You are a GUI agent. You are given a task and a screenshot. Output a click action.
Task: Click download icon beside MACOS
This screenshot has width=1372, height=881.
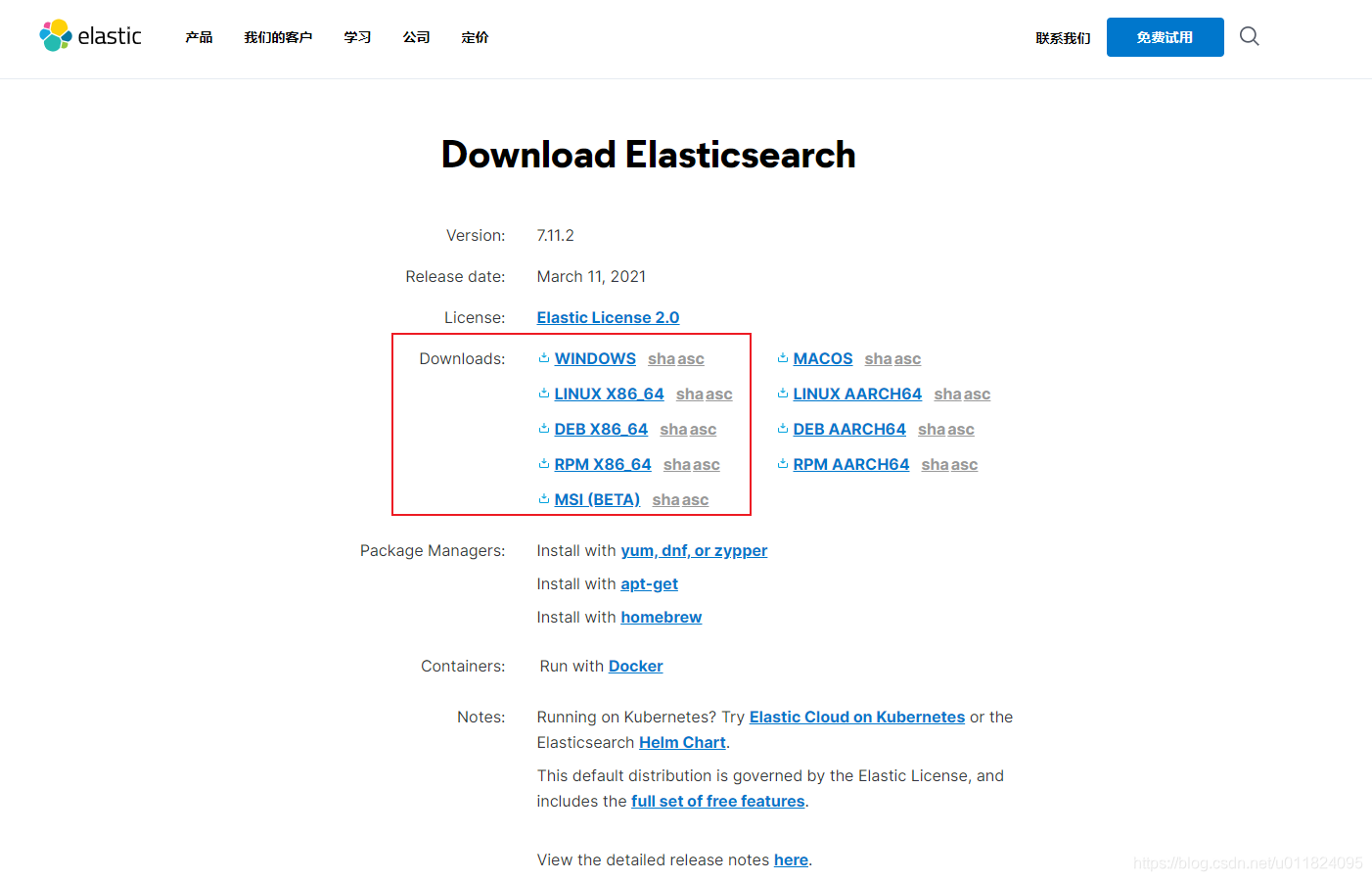(x=783, y=358)
